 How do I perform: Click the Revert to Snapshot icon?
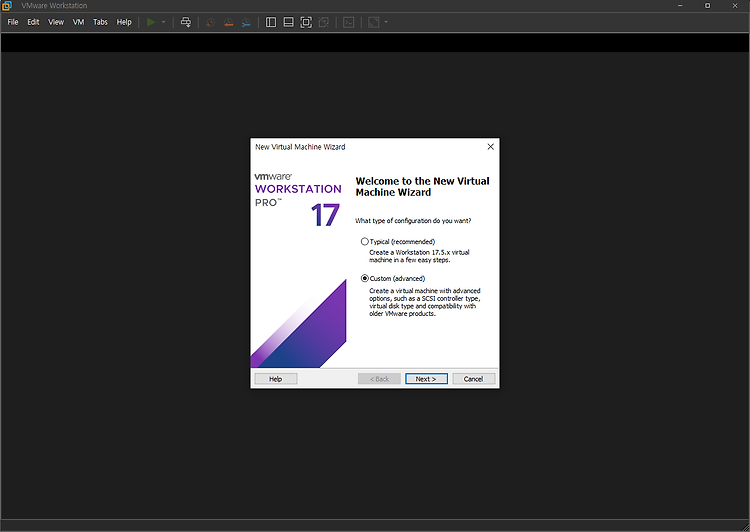point(228,22)
